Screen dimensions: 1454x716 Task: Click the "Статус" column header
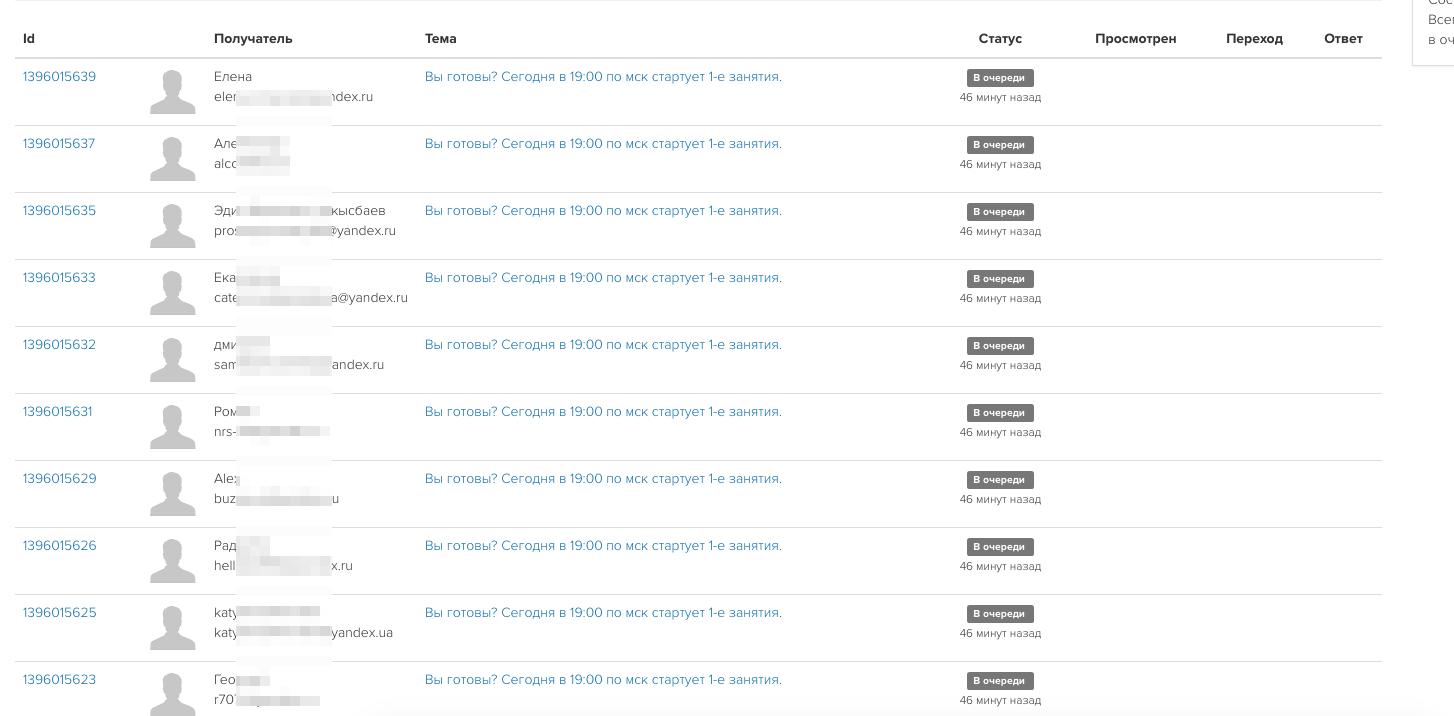point(1000,39)
